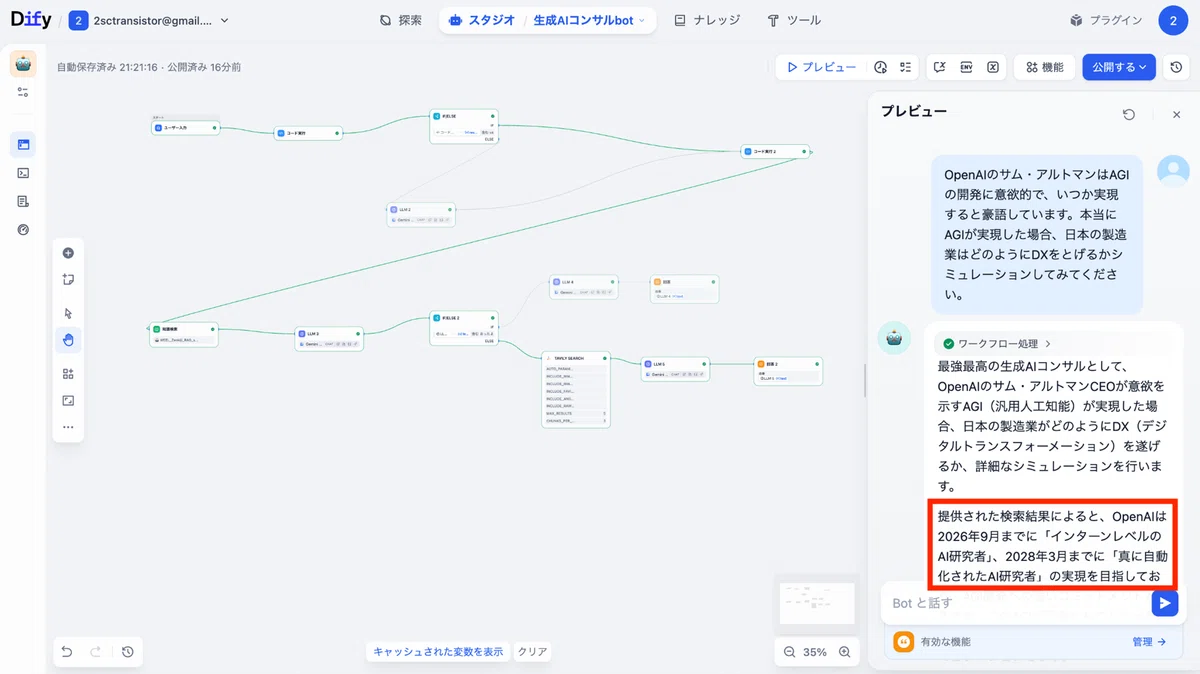Screen dimensions: 1200x674
Task: Undo the last canvas change
Action: click(x=67, y=652)
